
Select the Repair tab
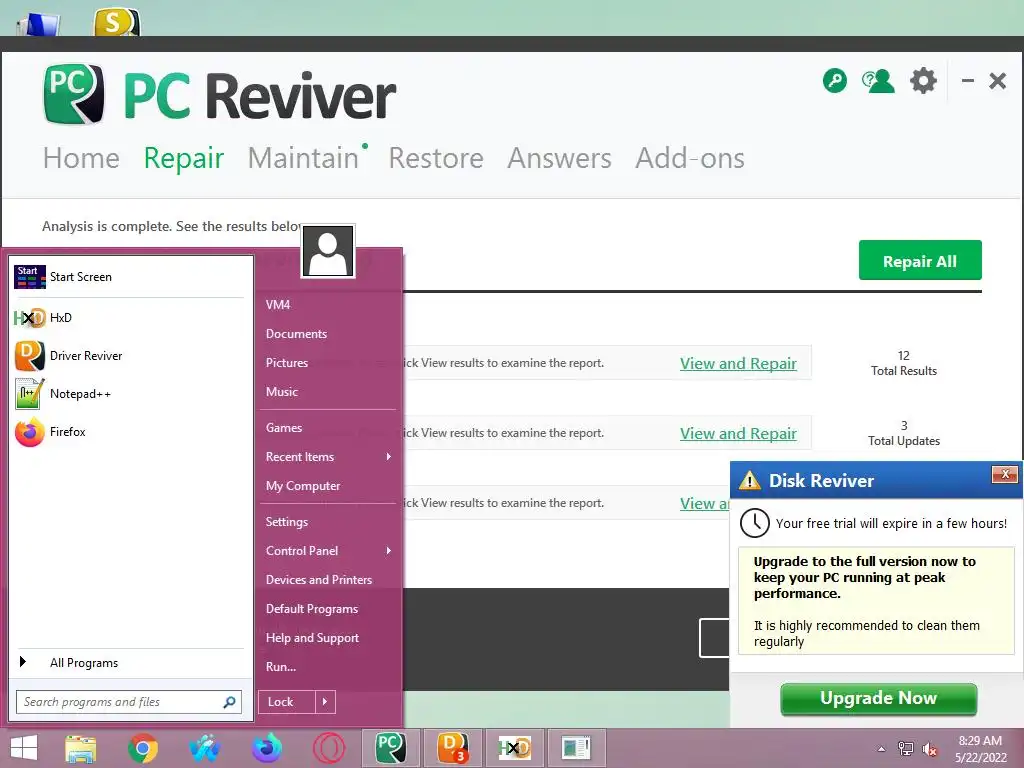coord(184,159)
